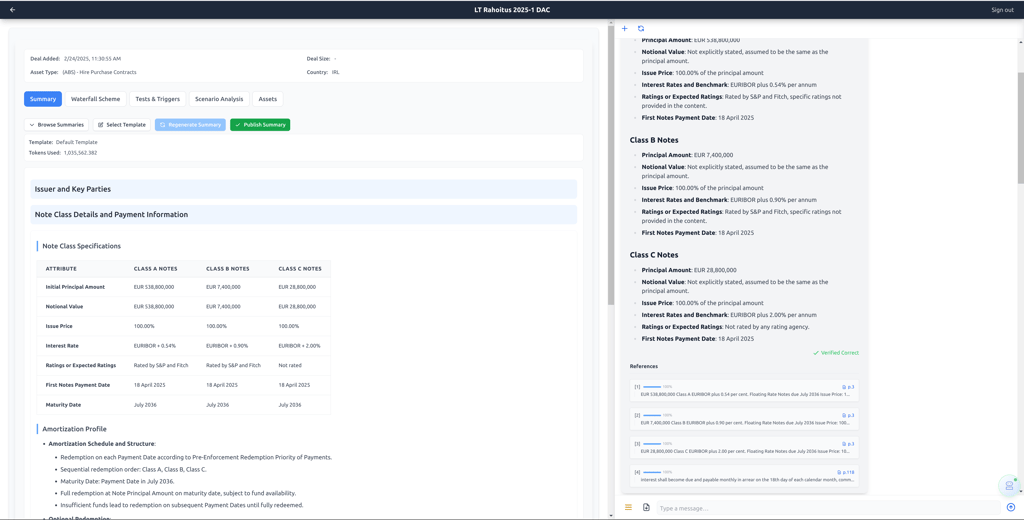This screenshot has height=520, width=1024.
Task: Click the Maturity Date row label
Action: [63, 405]
